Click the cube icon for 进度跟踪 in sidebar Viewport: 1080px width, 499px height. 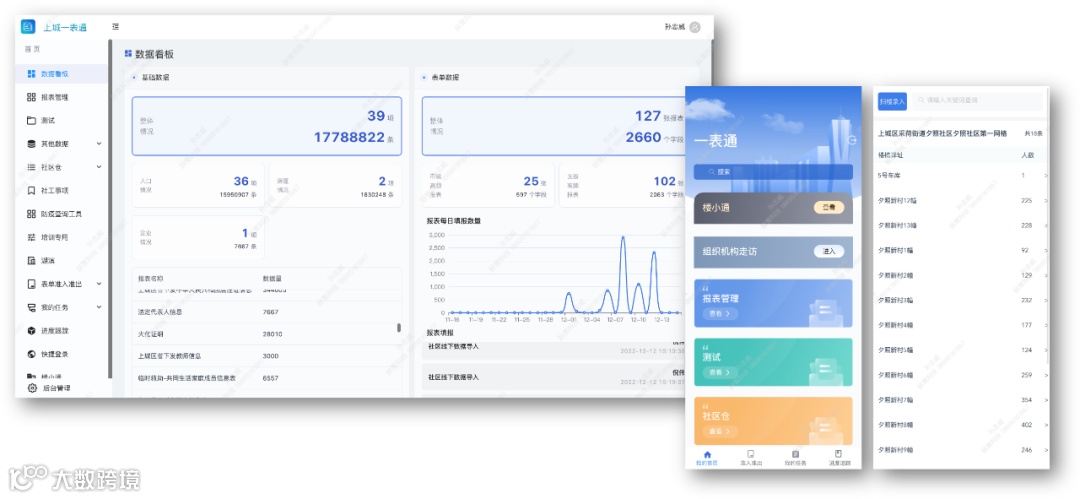click(x=31, y=331)
